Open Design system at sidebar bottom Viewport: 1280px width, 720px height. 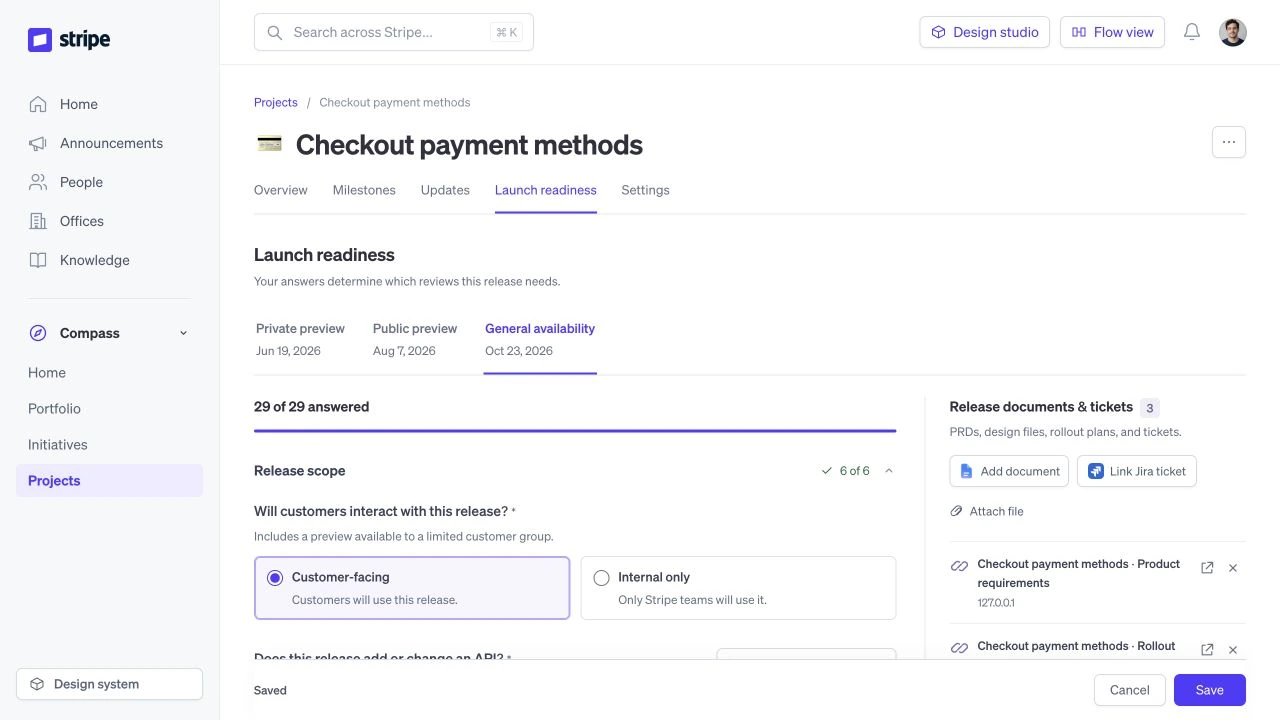point(109,684)
